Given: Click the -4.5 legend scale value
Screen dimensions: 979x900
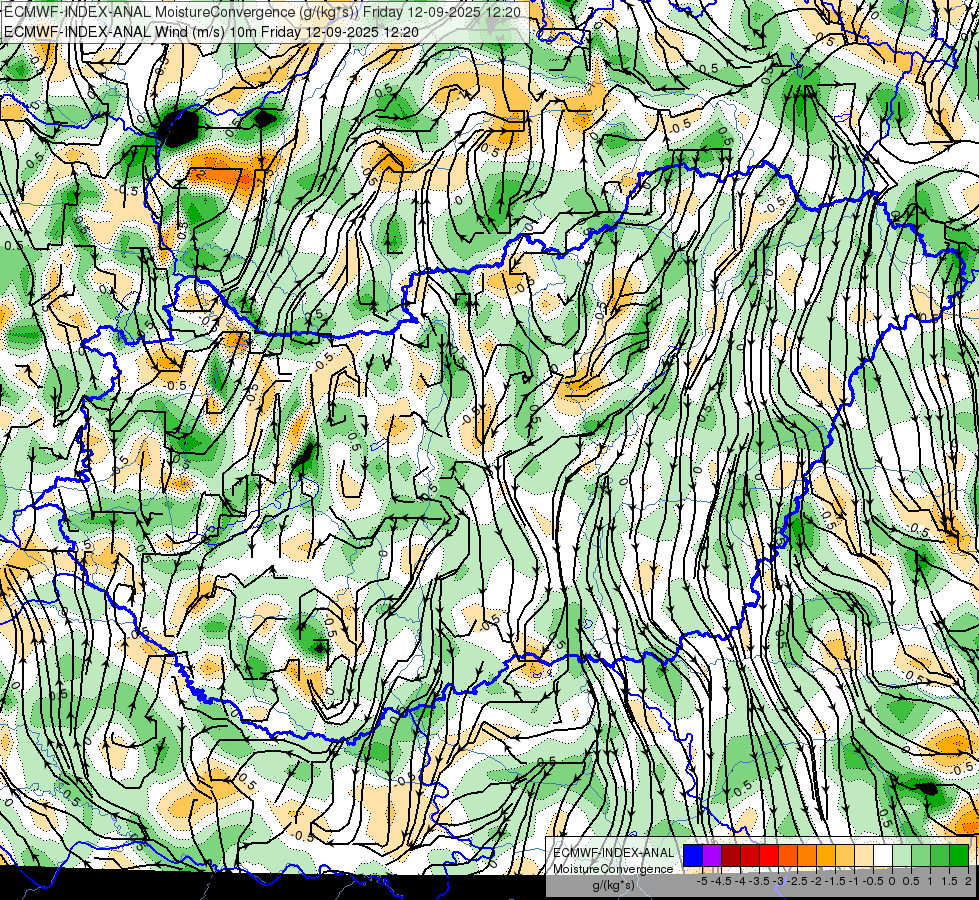Looking at the screenshot, I should (x=721, y=881).
